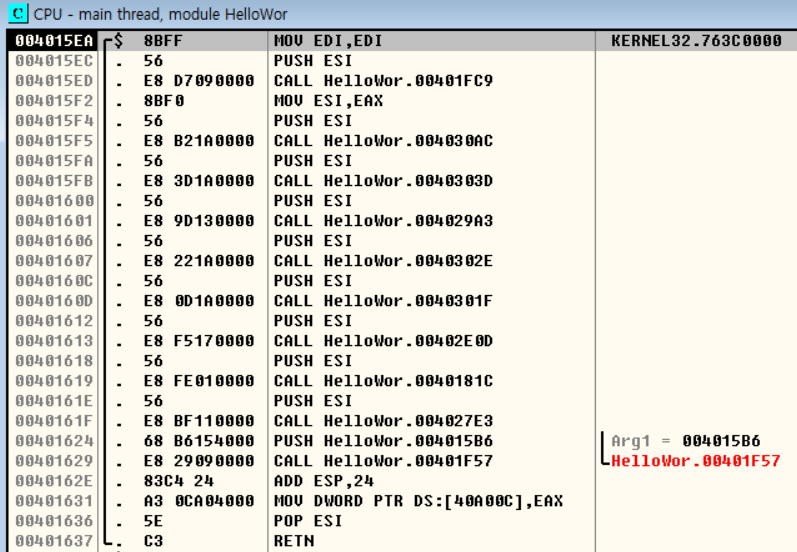
Task: Click hex bytes E8 9D130000
Action: point(199,221)
